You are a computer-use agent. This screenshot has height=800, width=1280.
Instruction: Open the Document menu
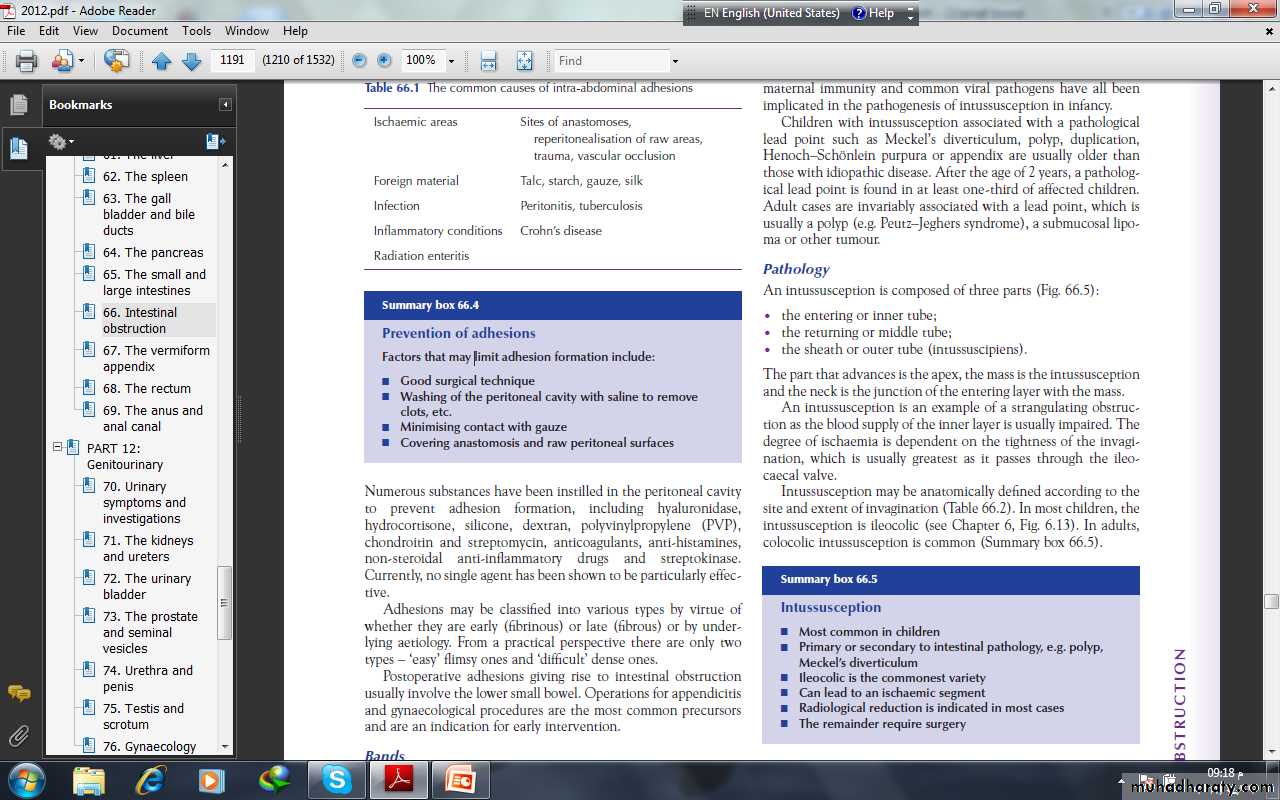tap(139, 31)
